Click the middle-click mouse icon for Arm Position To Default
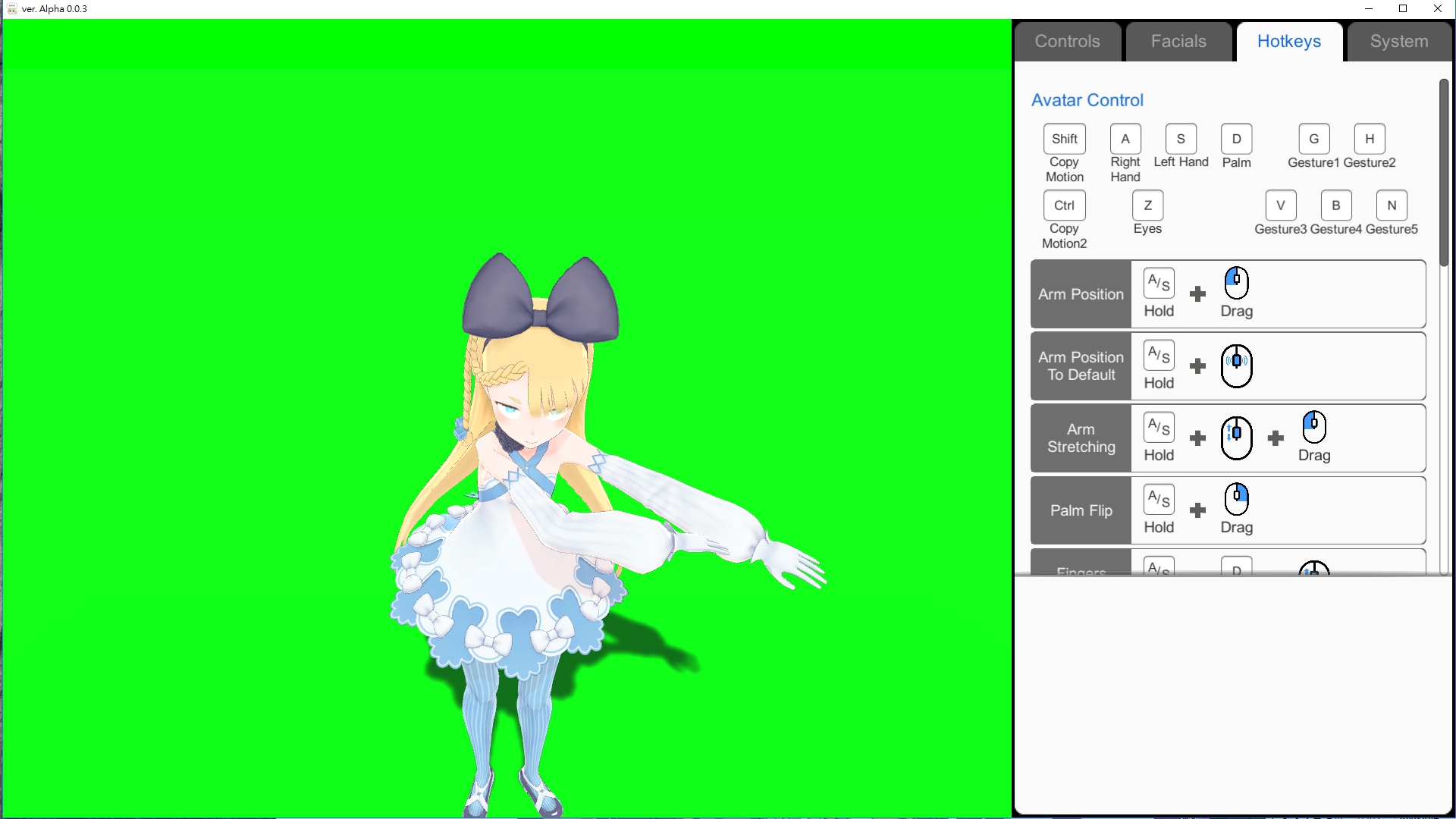Image resolution: width=1456 pixels, height=819 pixels. click(1236, 364)
